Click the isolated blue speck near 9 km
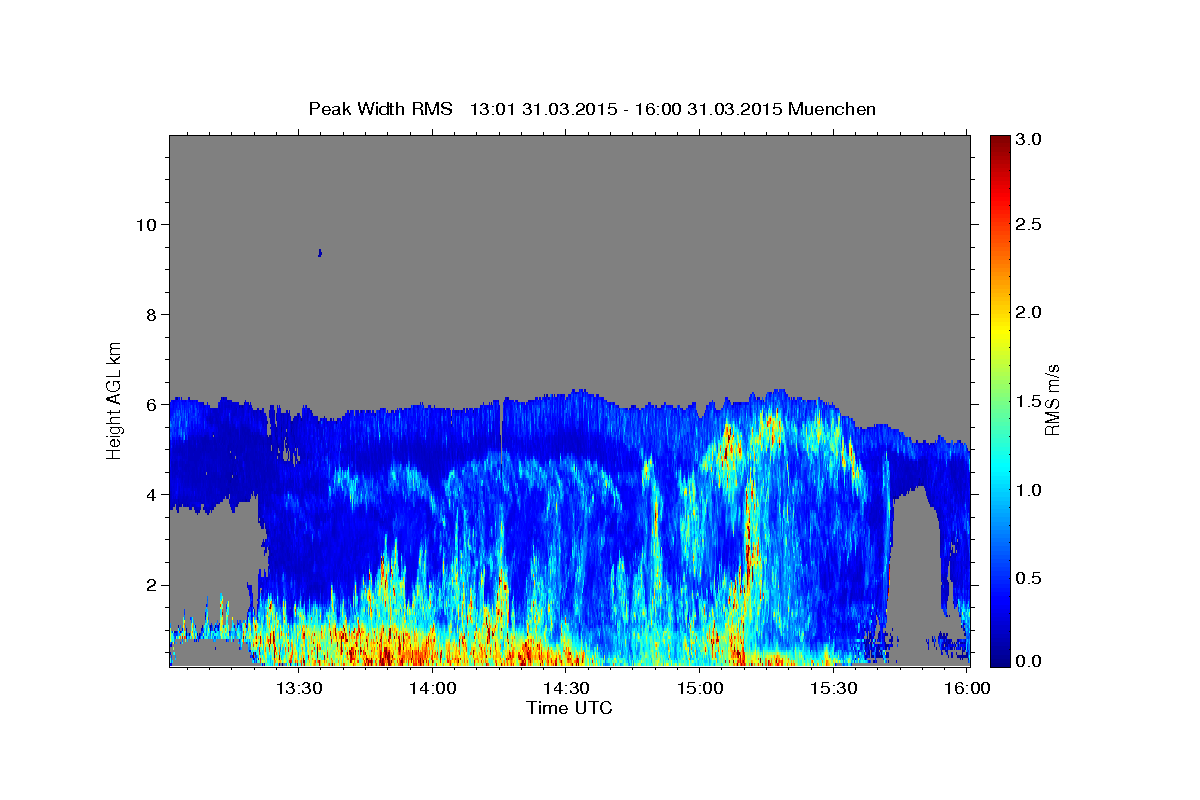The height and width of the screenshot is (800, 1200). pyautogui.click(x=320, y=253)
